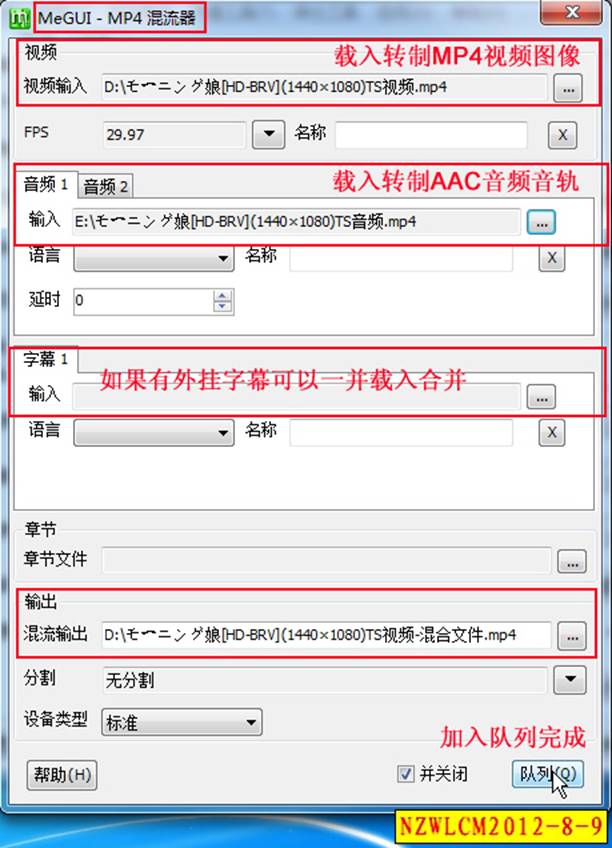
Task: Click the 章节文件 path field
Action: [x=327, y=560]
